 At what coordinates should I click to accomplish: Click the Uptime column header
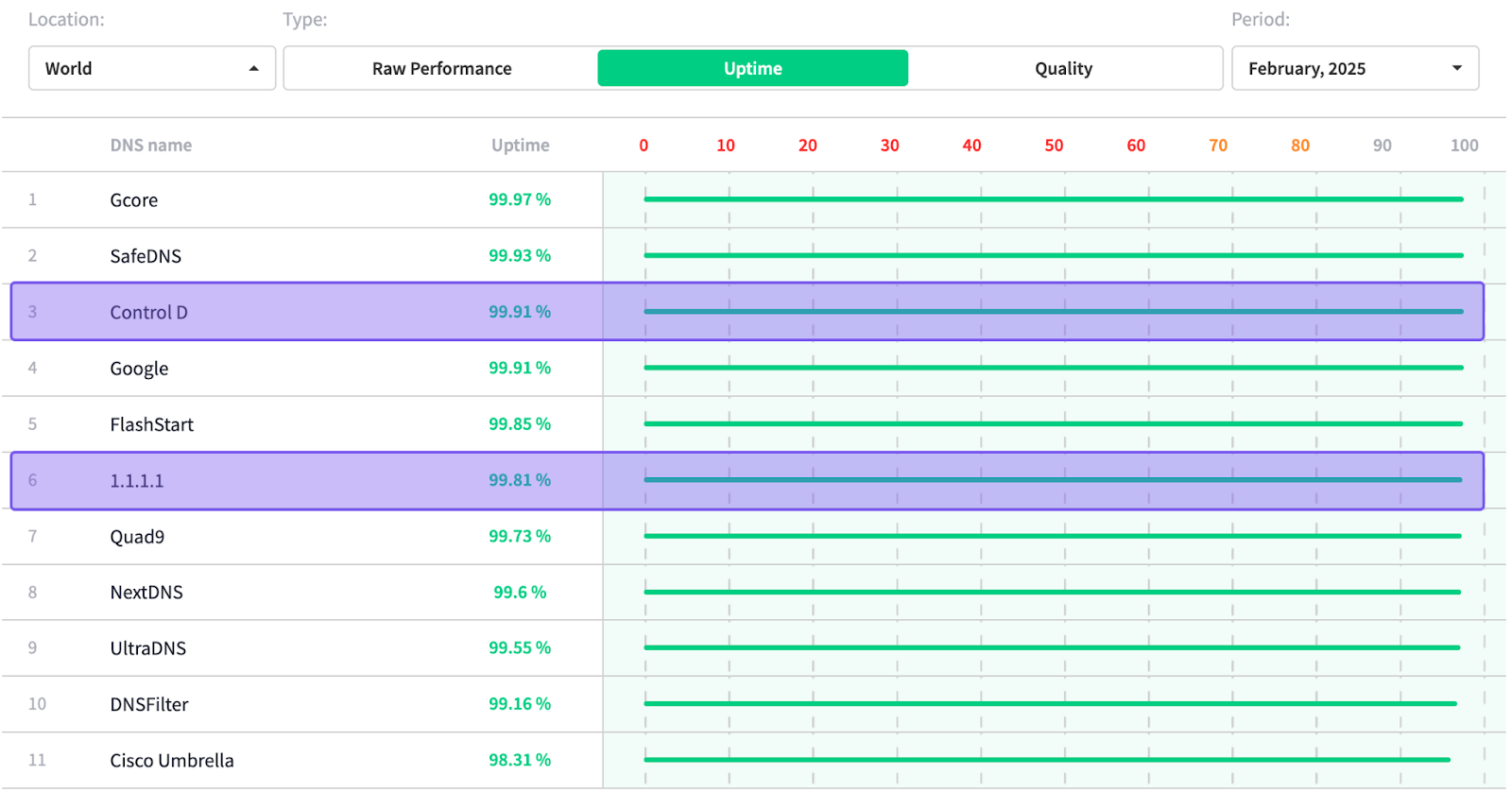pyautogui.click(x=520, y=145)
